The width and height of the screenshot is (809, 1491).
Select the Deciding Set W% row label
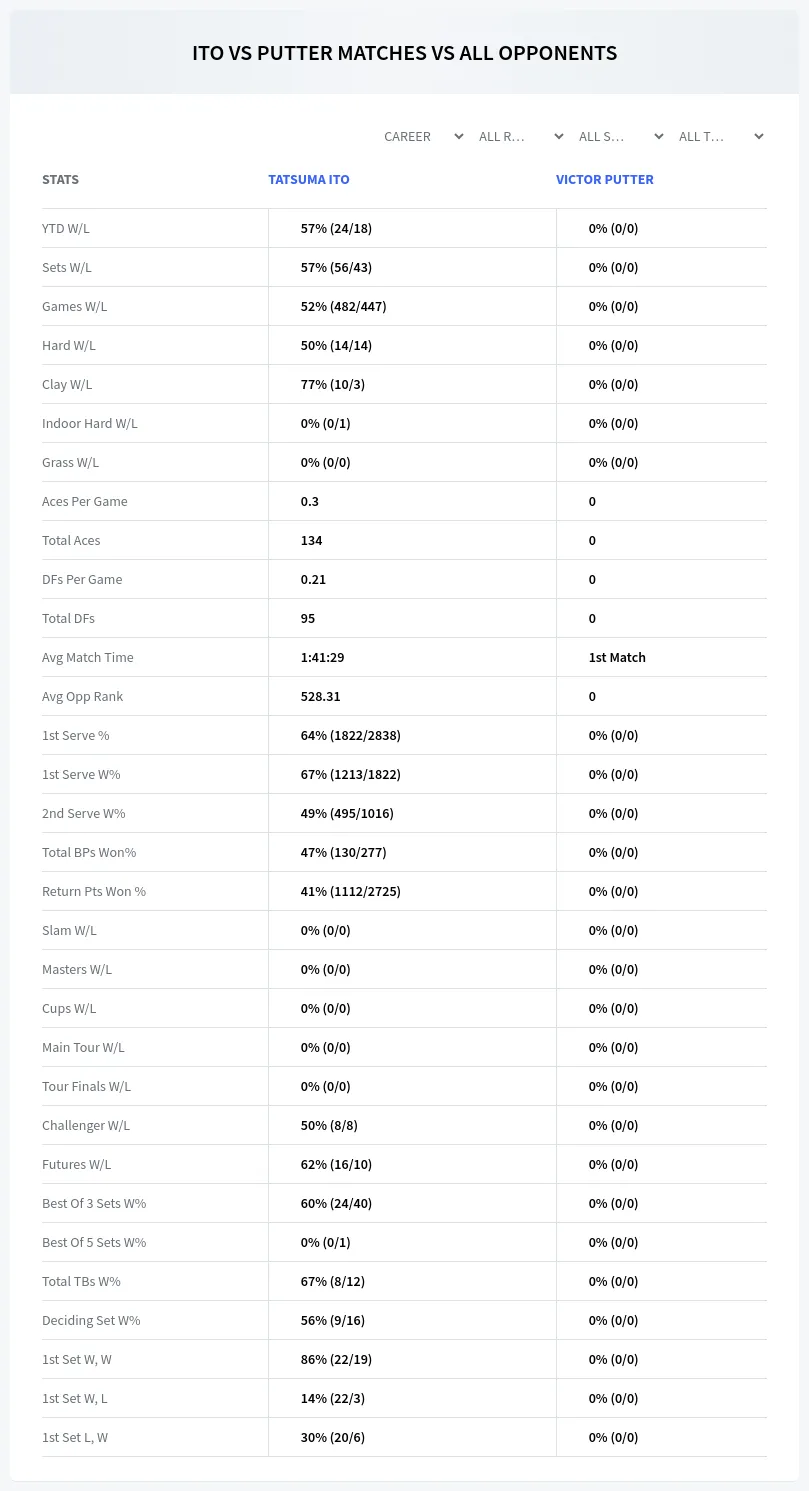click(91, 1320)
